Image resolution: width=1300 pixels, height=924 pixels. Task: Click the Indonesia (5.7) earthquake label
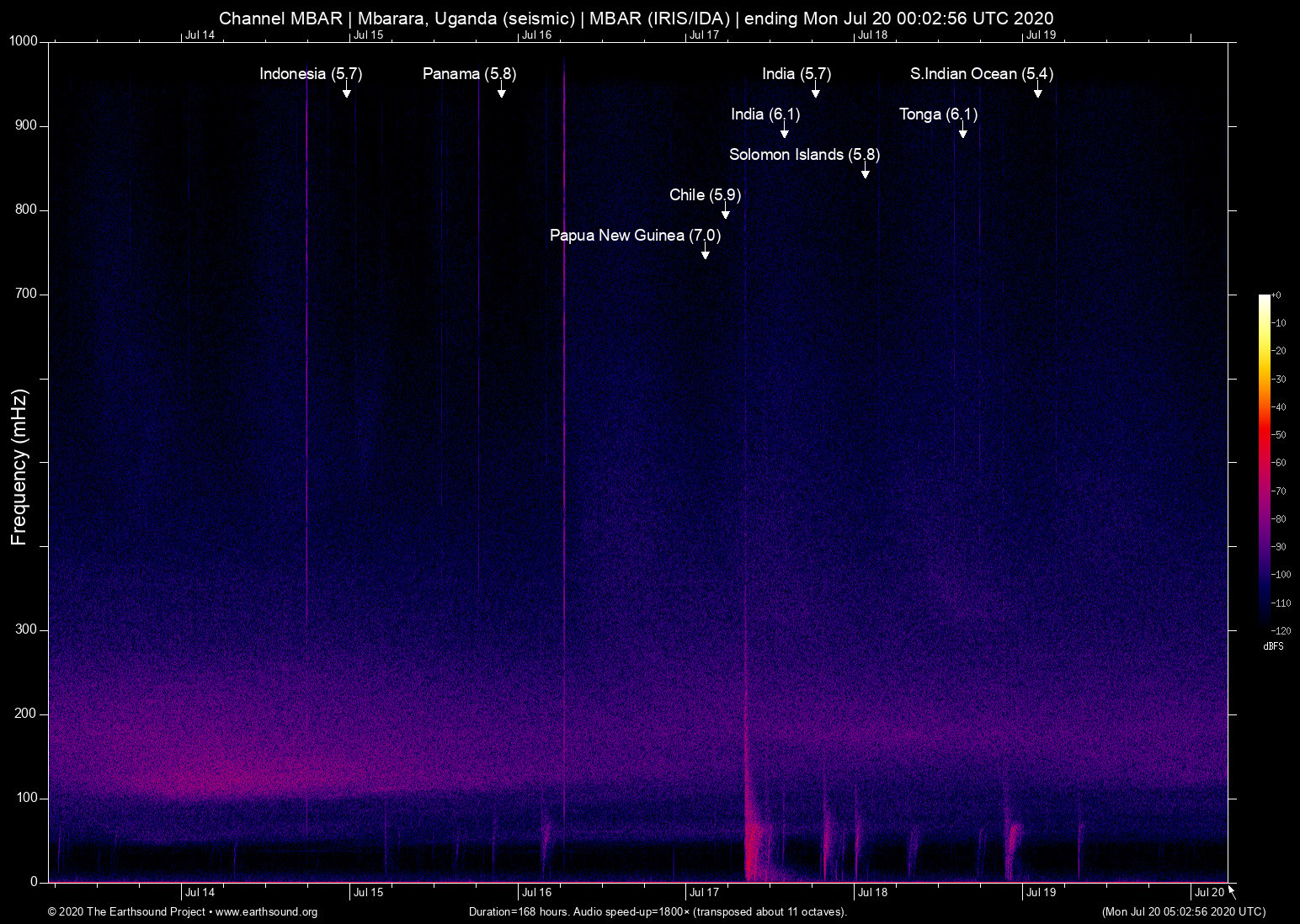(311, 74)
